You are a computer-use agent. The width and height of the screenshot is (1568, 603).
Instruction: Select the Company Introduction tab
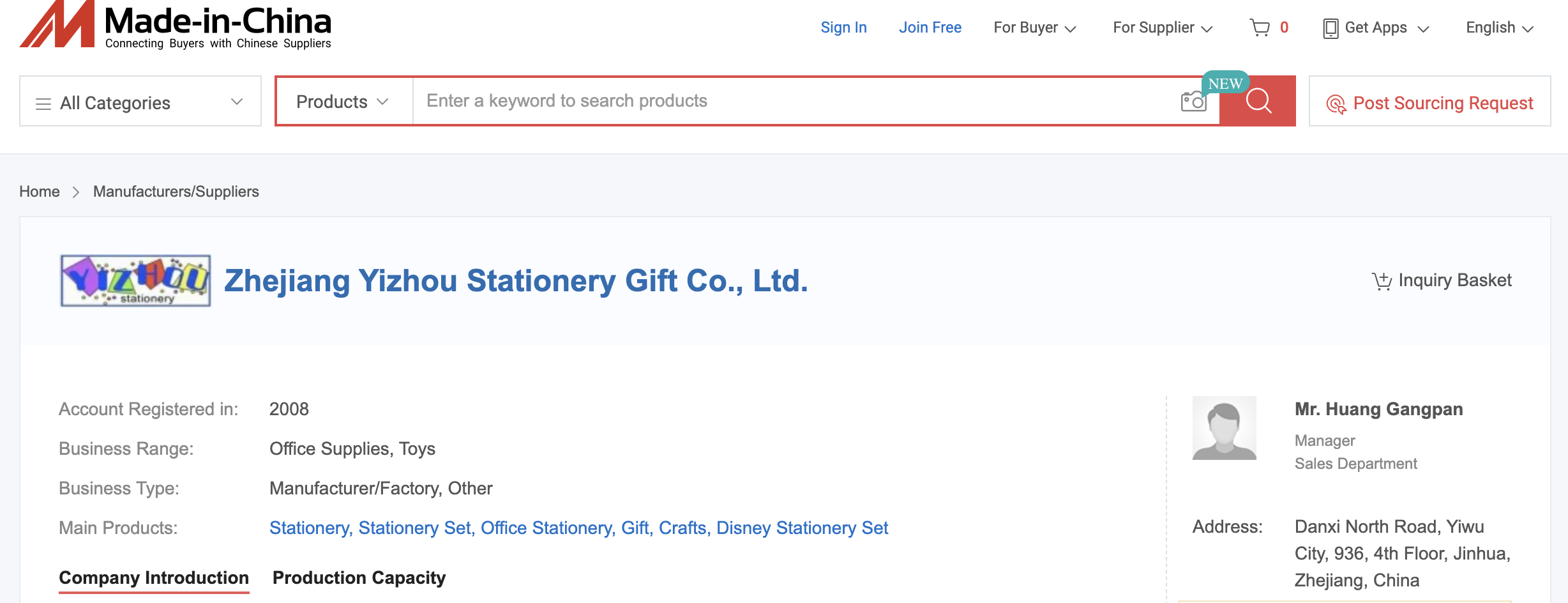click(154, 577)
